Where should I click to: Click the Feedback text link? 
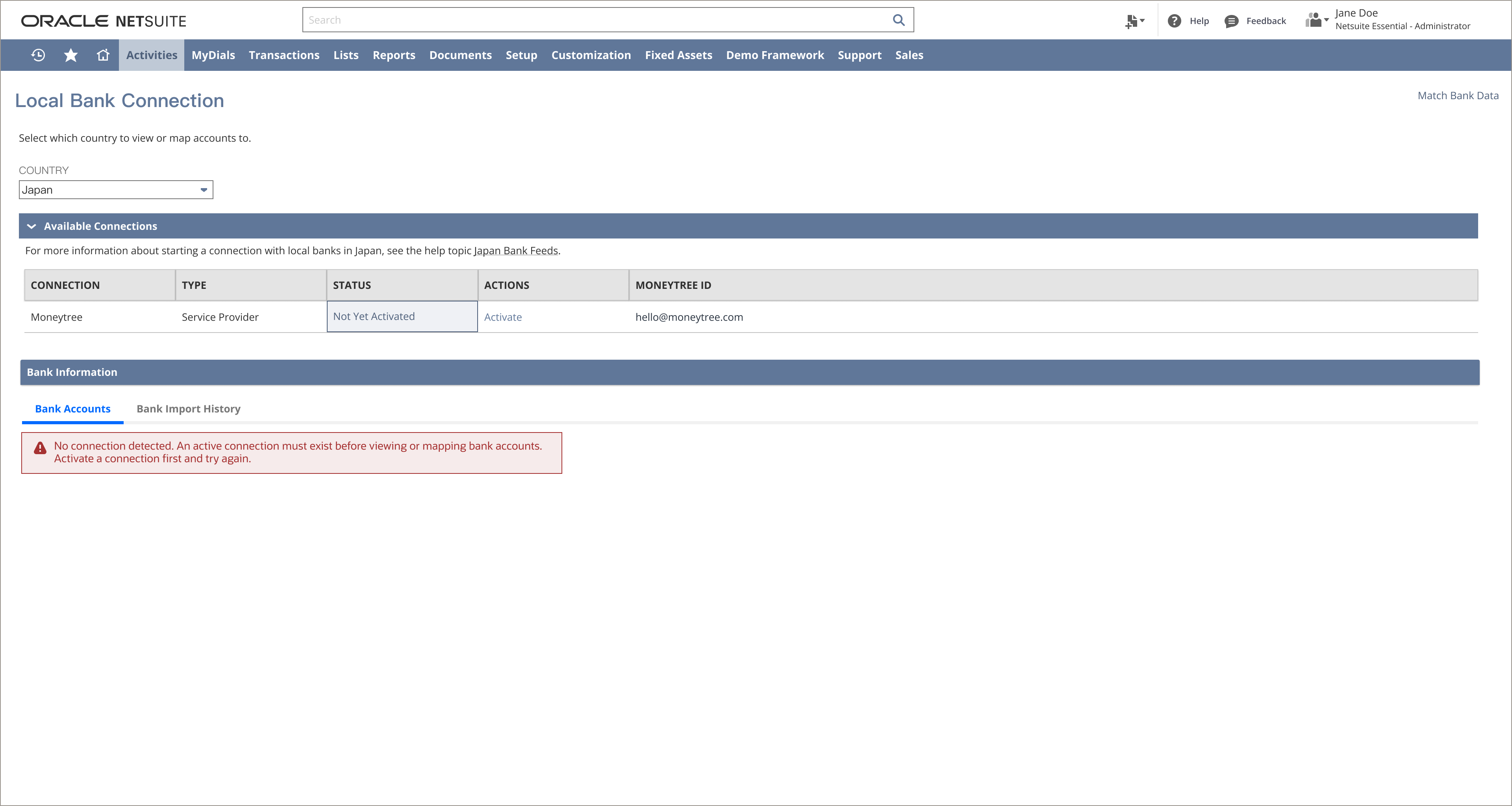pyautogui.click(x=1266, y=21)
